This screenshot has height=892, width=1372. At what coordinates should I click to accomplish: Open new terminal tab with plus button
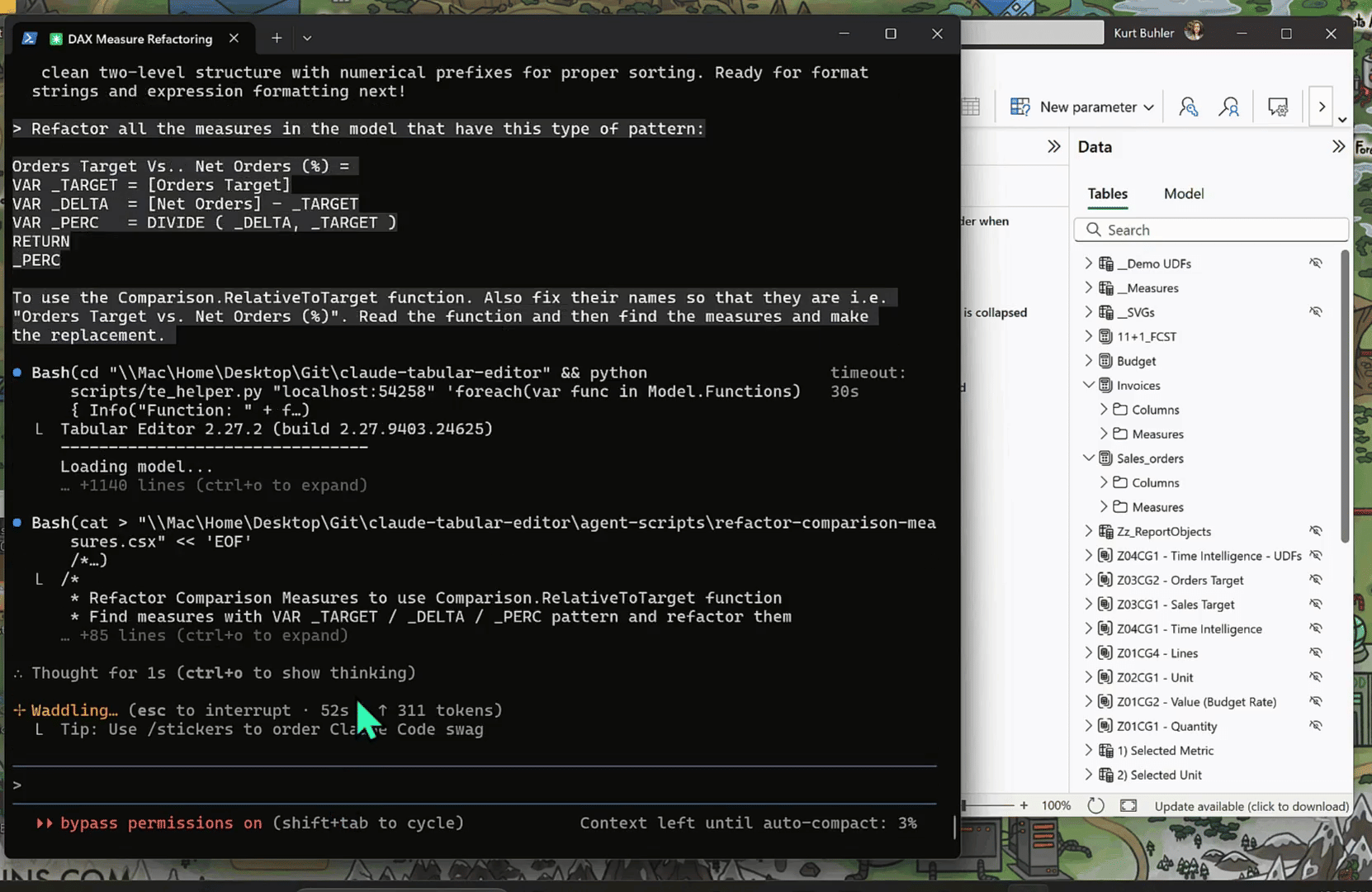click(277, 38)
